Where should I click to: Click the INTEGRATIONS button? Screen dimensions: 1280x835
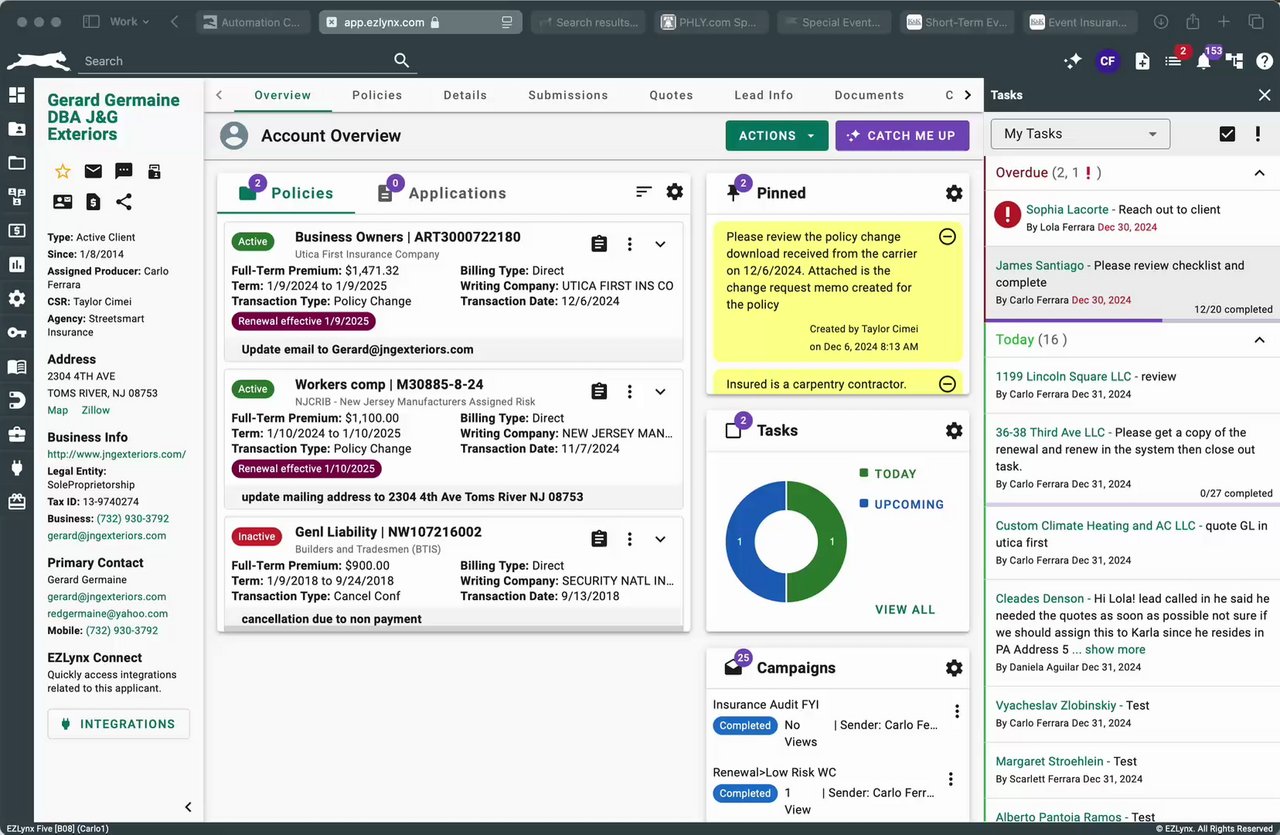tap(118, 724)
